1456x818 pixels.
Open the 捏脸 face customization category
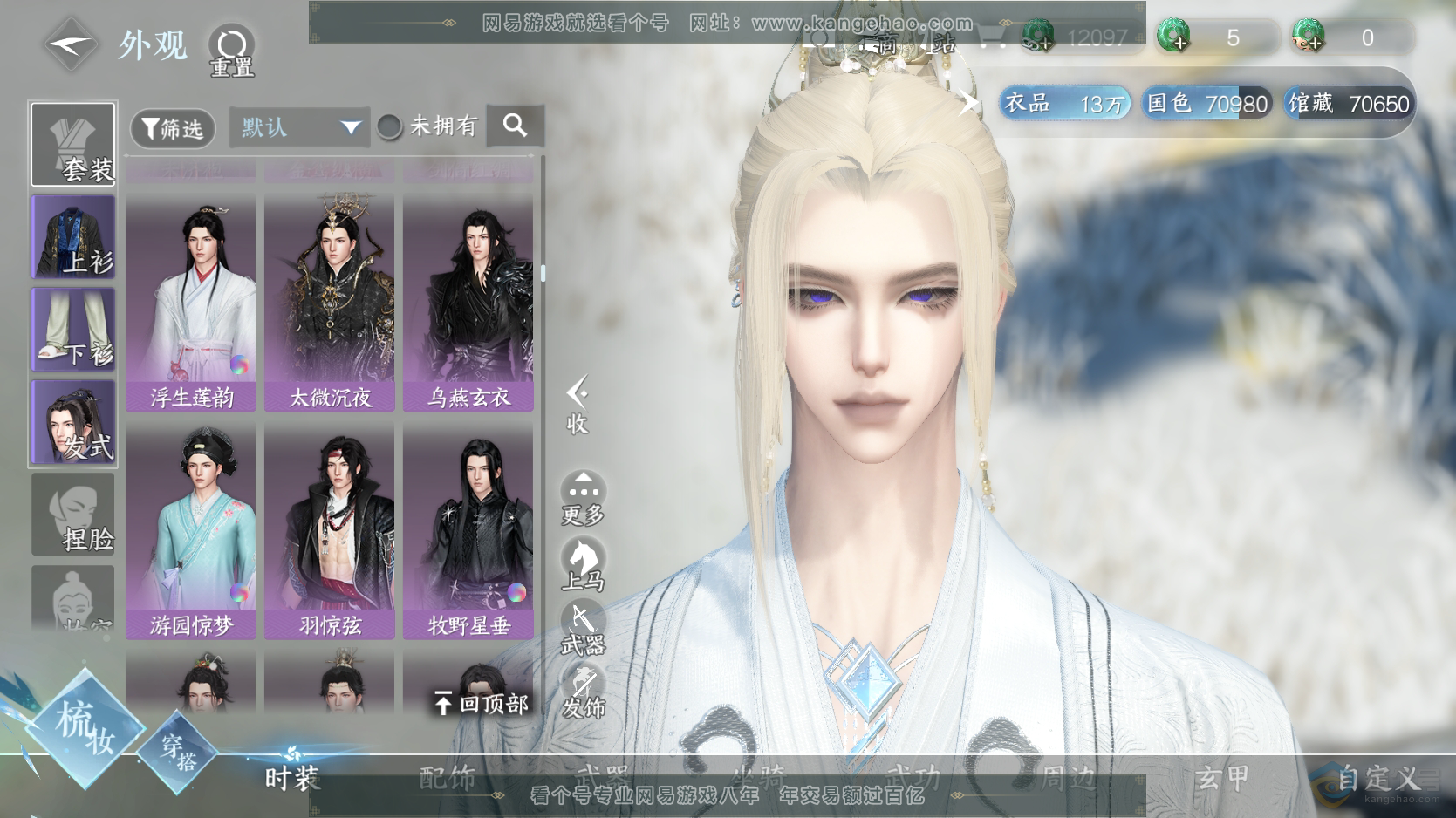(73, 514)
